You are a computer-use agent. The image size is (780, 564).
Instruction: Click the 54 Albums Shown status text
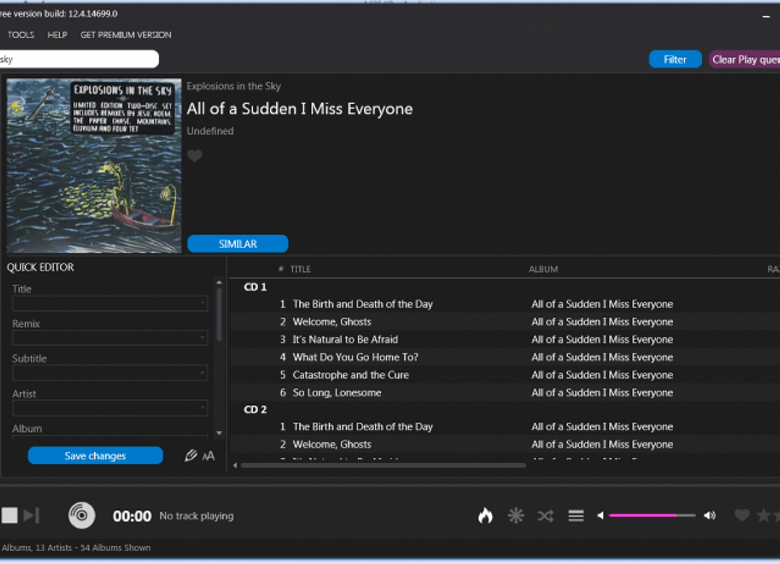(115, 548)
